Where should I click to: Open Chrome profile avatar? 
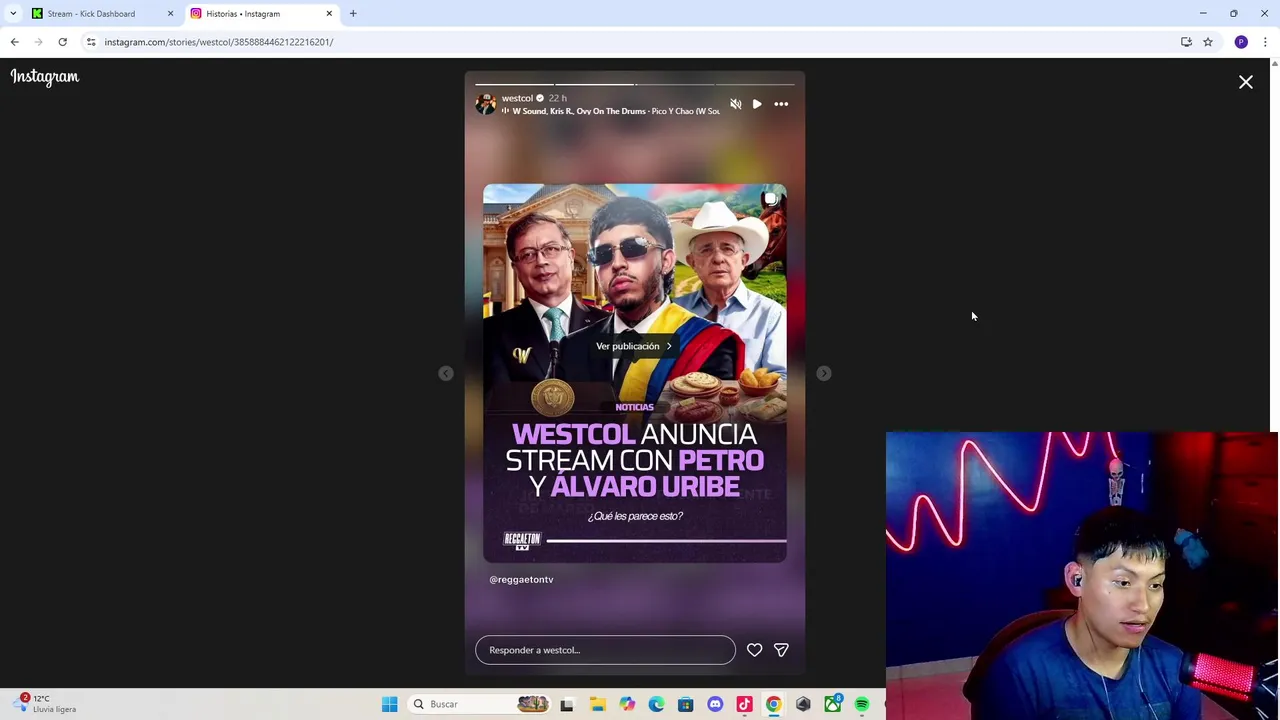point(1241,42)
